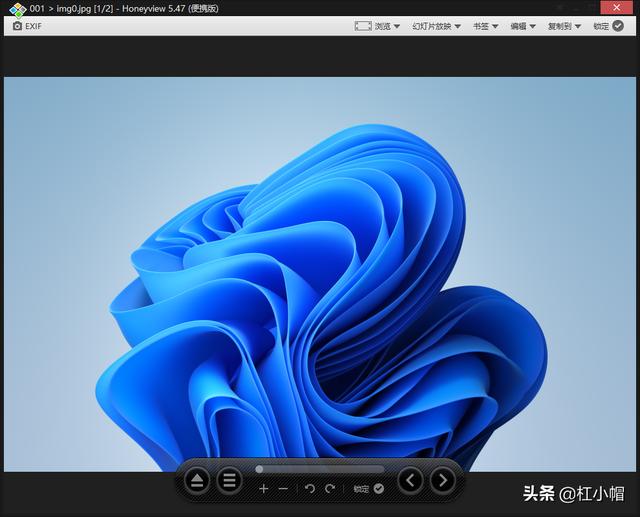
Task: Open the 书签 bookmarks dropdown
Action: (x=485, y=26)
